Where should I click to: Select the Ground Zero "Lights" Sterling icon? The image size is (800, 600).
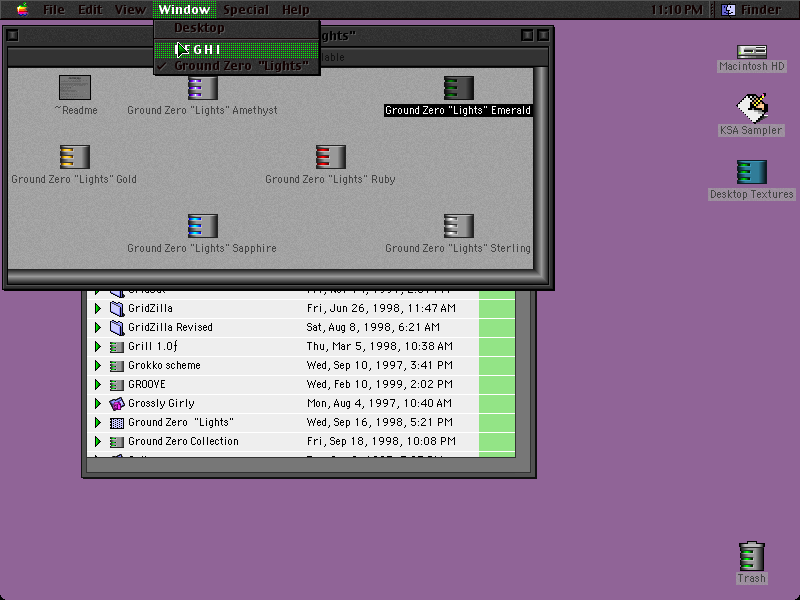pos(459,226)
